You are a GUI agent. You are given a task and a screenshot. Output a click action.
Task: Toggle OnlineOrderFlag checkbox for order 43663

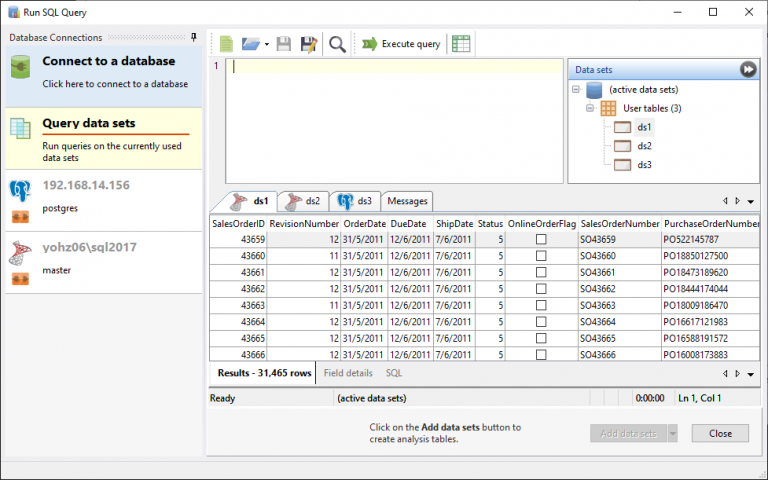click(x=541, y=305)
